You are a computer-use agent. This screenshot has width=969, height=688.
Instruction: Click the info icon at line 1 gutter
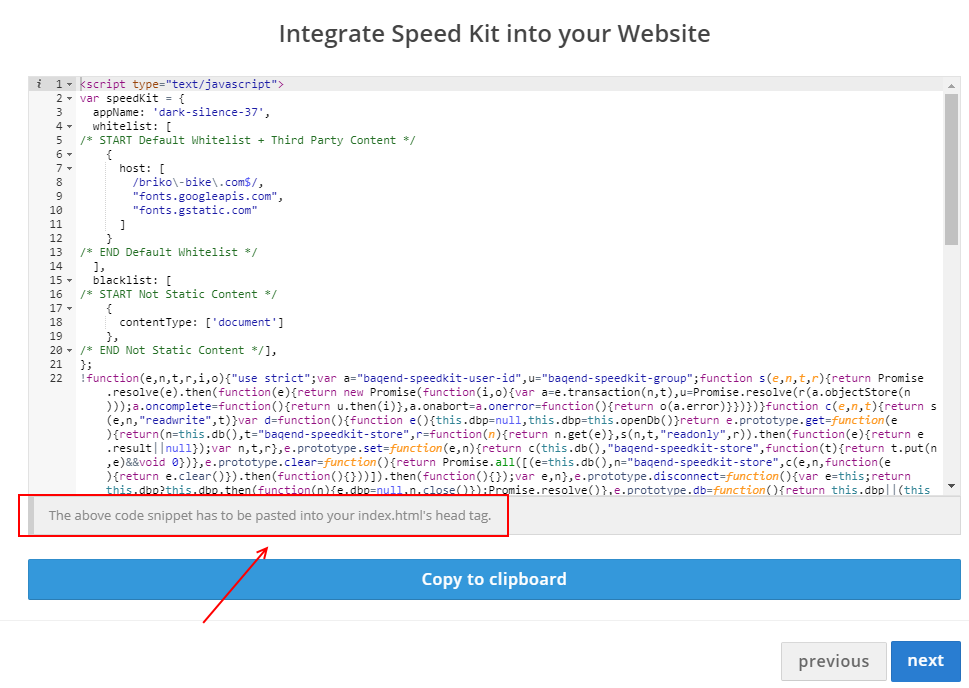click(39, 84)
